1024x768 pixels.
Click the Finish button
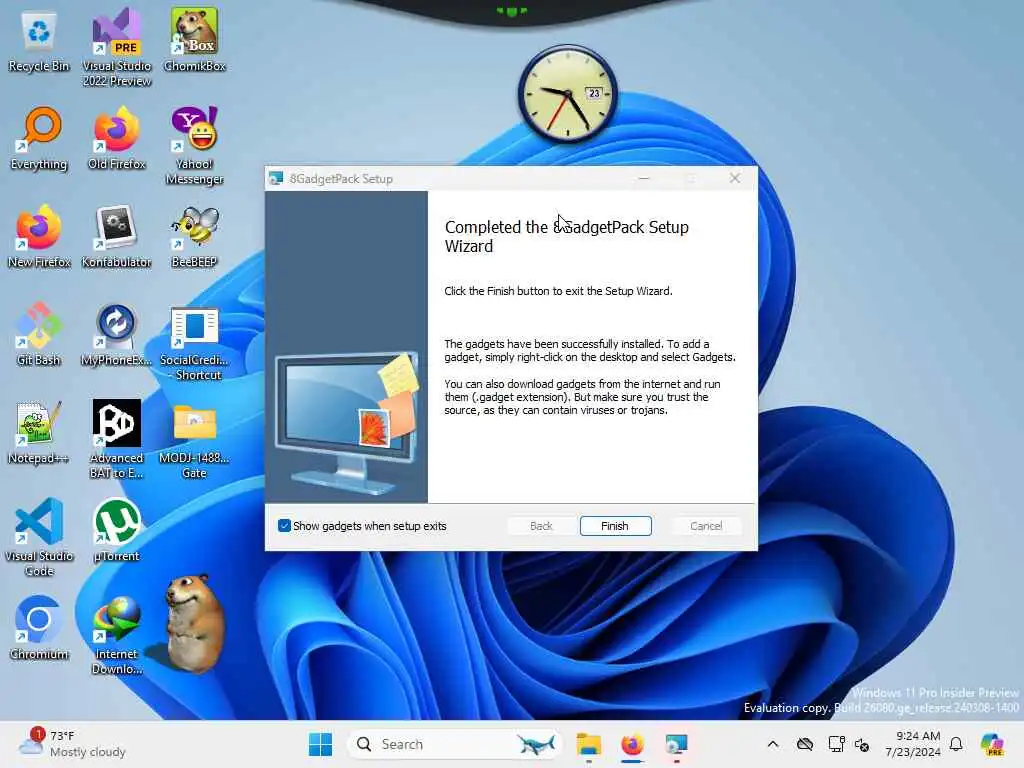click(x=615, y=526)
